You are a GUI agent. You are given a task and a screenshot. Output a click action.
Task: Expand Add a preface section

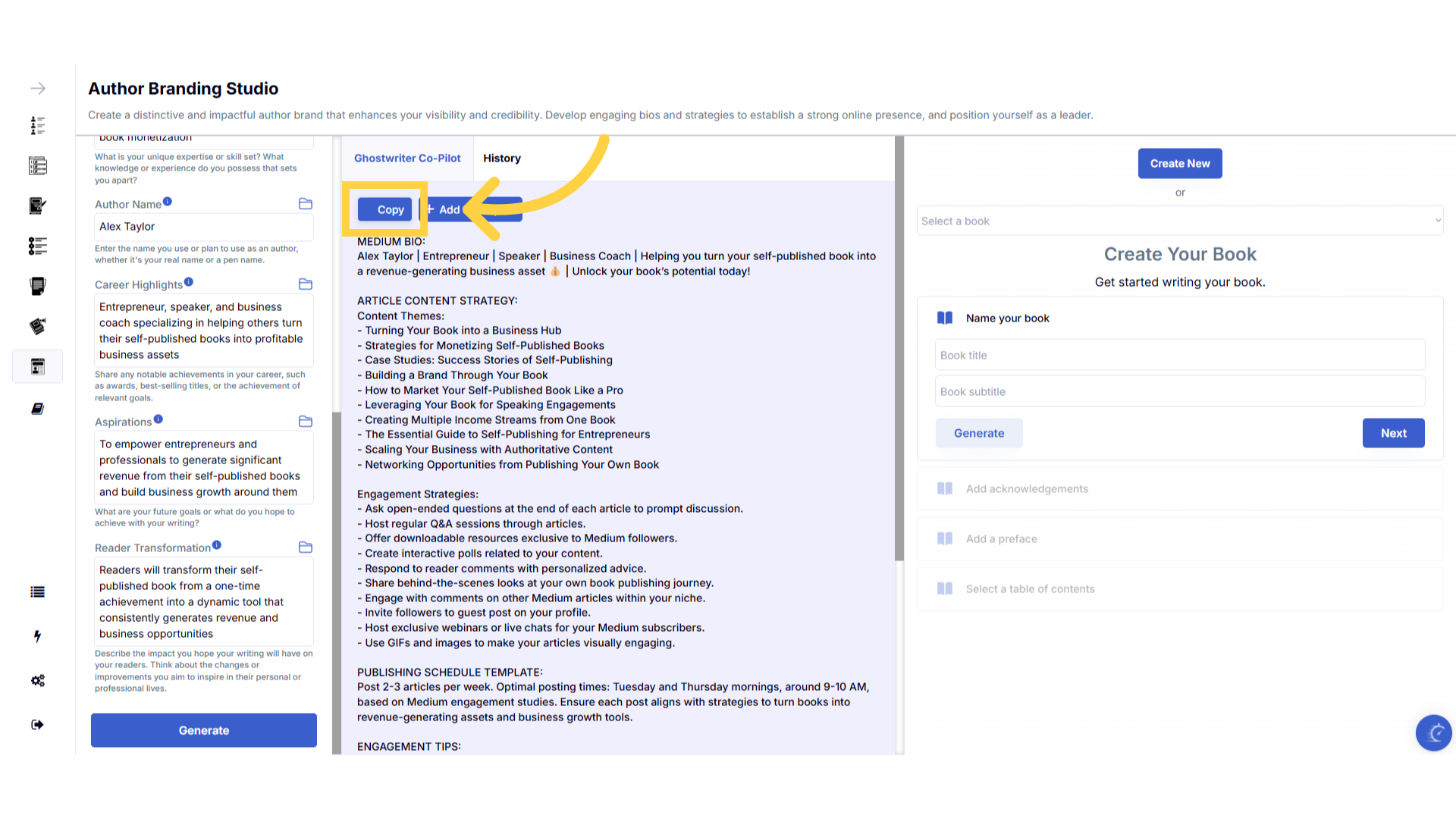click(1001, 539)
